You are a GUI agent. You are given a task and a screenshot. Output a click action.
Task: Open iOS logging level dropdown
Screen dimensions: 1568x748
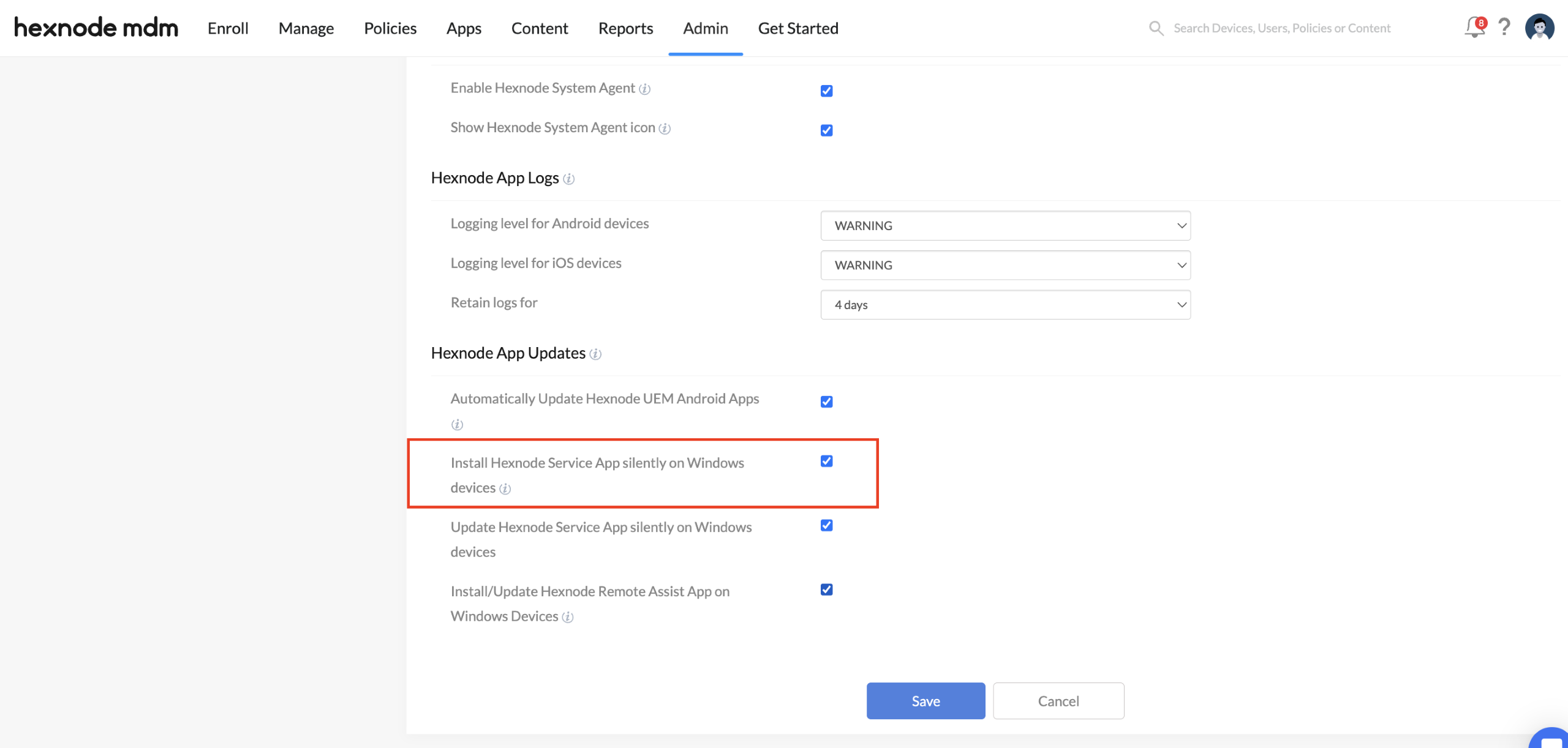coord(1006,265)
